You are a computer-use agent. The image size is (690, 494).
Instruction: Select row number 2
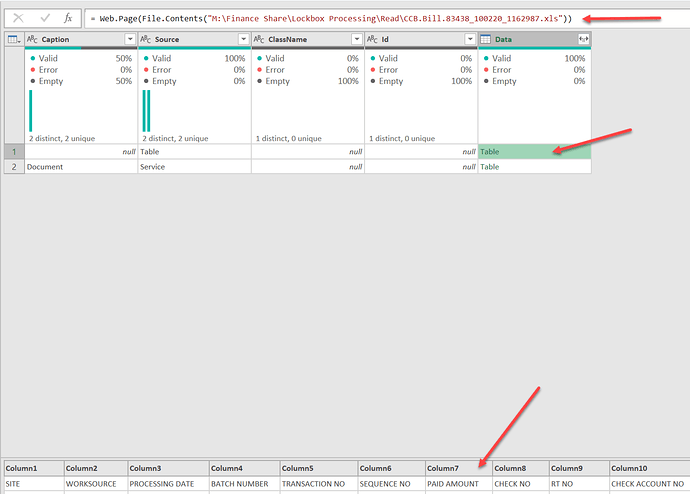pyautogui.click(x=14, y=167)
